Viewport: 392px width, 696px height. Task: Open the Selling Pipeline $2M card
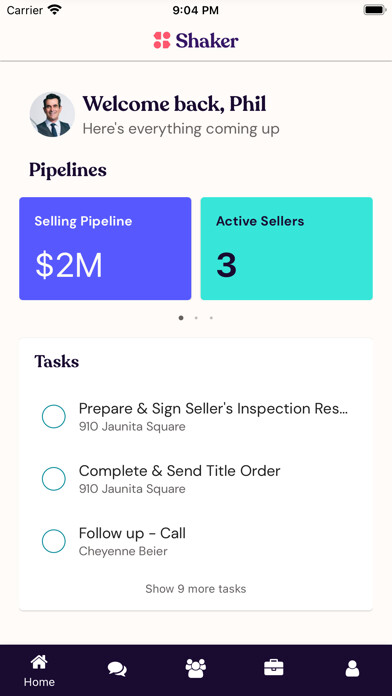[105, 249]
